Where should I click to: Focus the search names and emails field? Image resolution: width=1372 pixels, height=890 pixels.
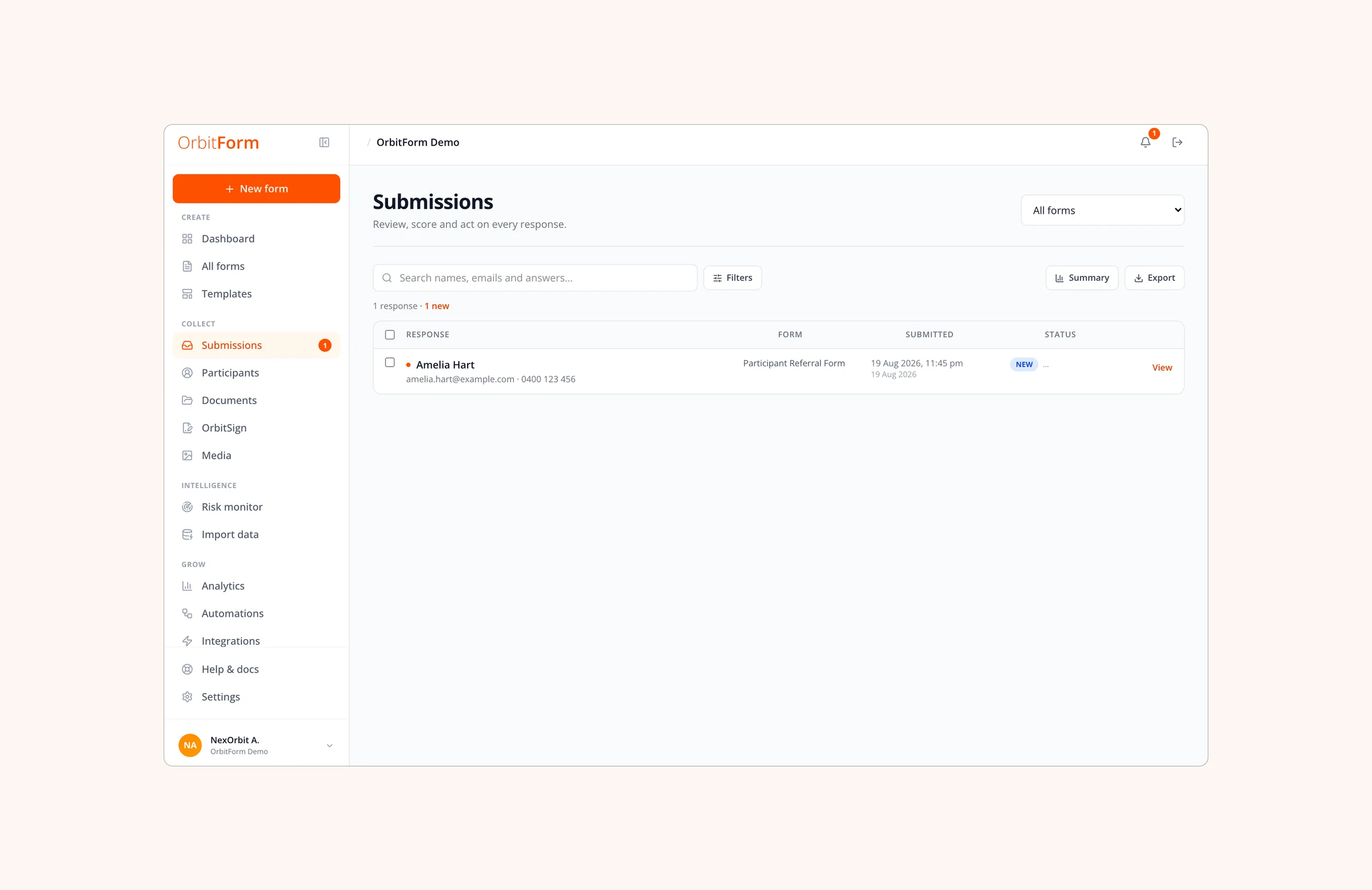(x=535, y=278)
